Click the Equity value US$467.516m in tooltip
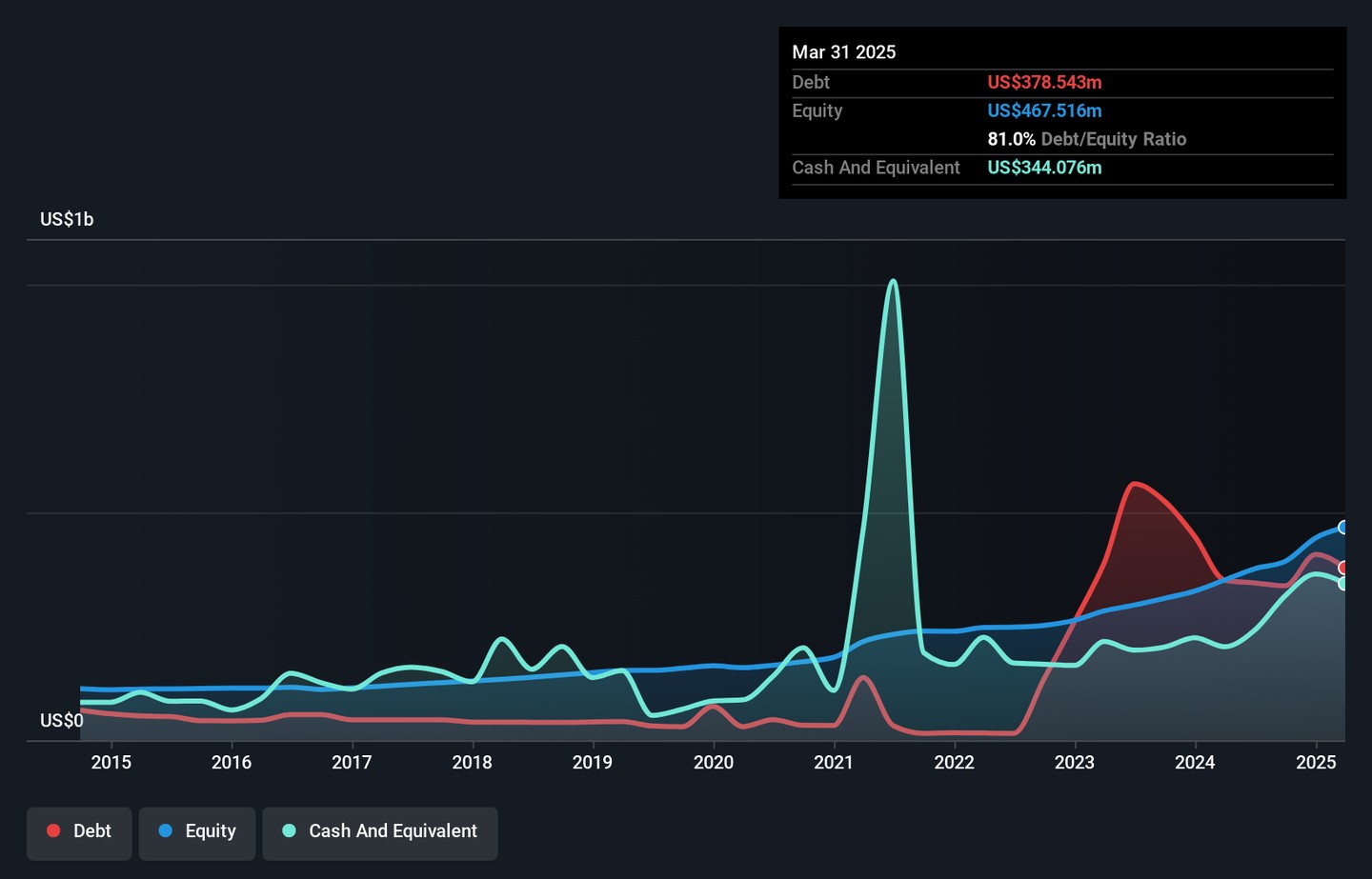 [1044, 110]
